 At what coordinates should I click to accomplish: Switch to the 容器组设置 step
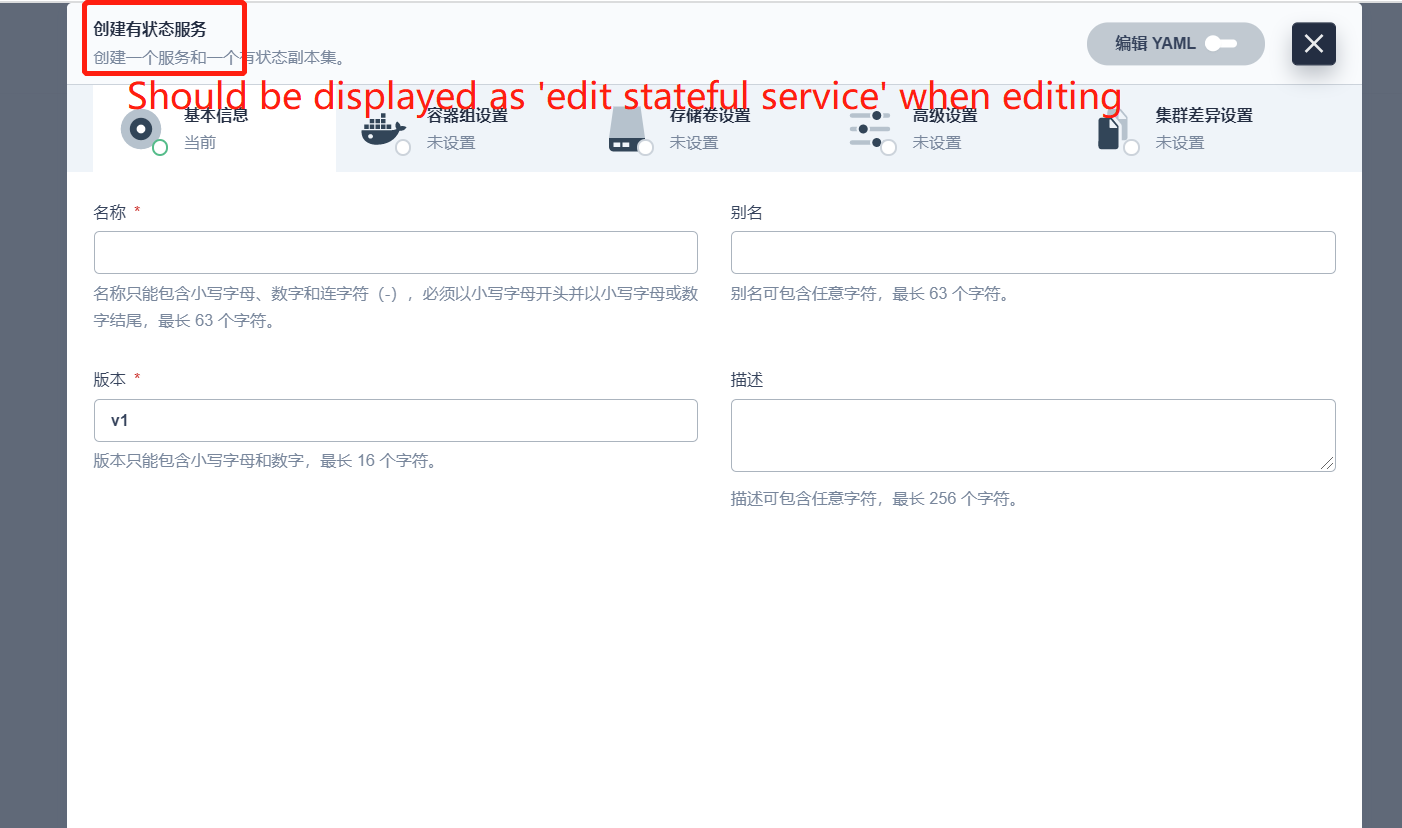457,129
